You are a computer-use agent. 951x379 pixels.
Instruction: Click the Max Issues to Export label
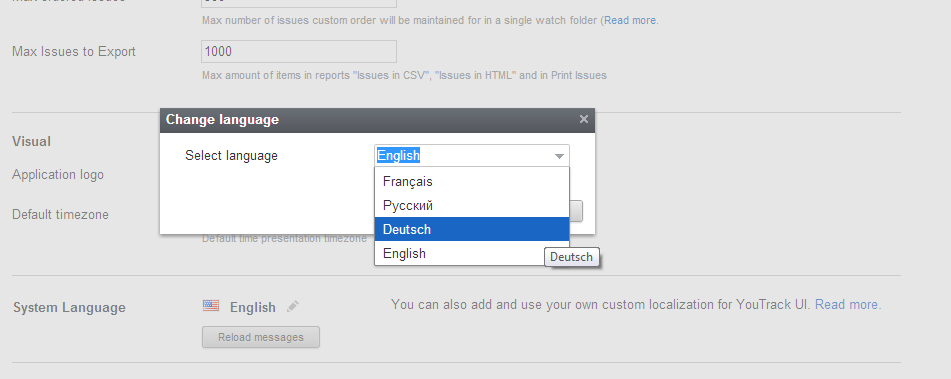coord(74,52)
